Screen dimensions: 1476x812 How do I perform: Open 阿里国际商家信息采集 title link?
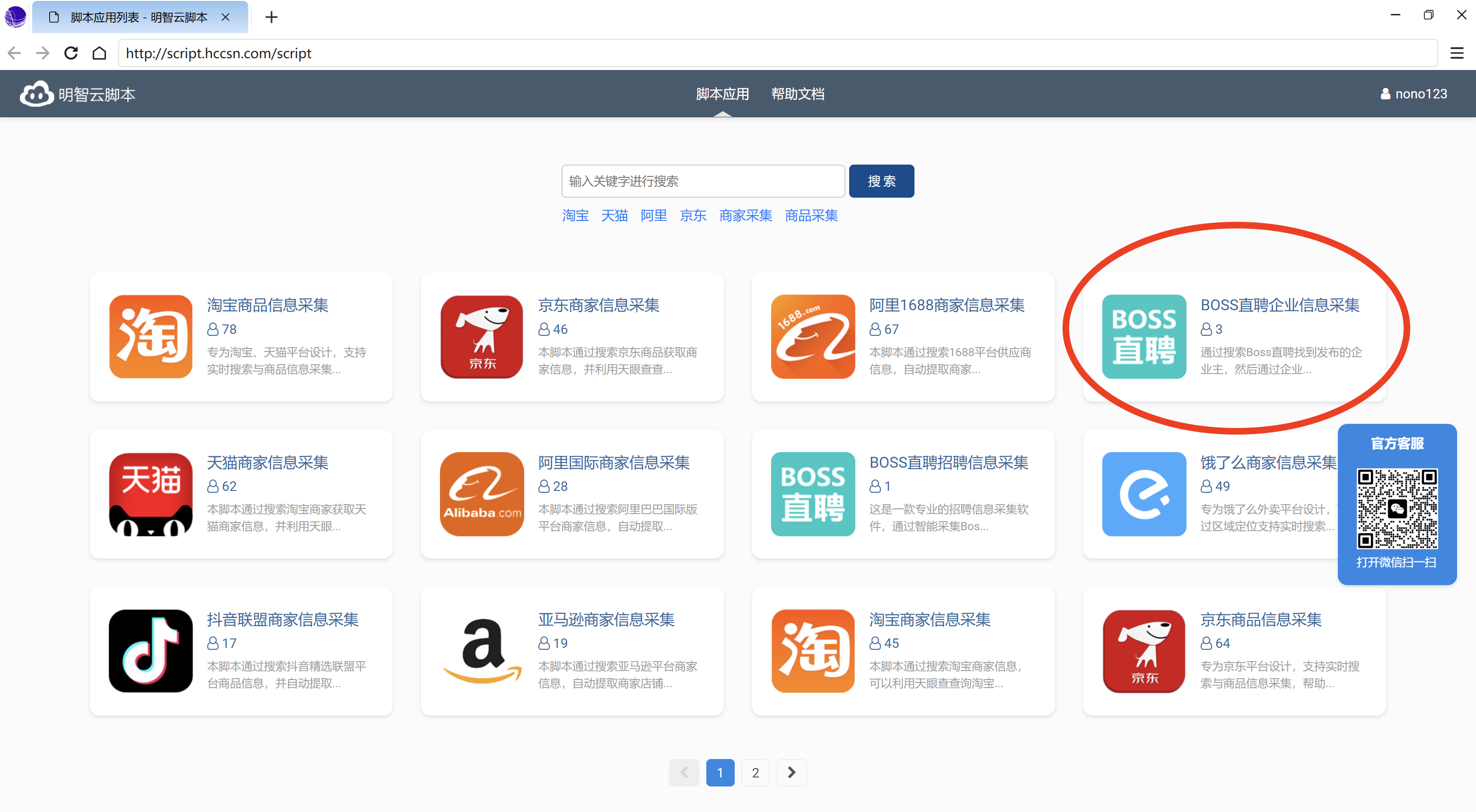point(614,463)
